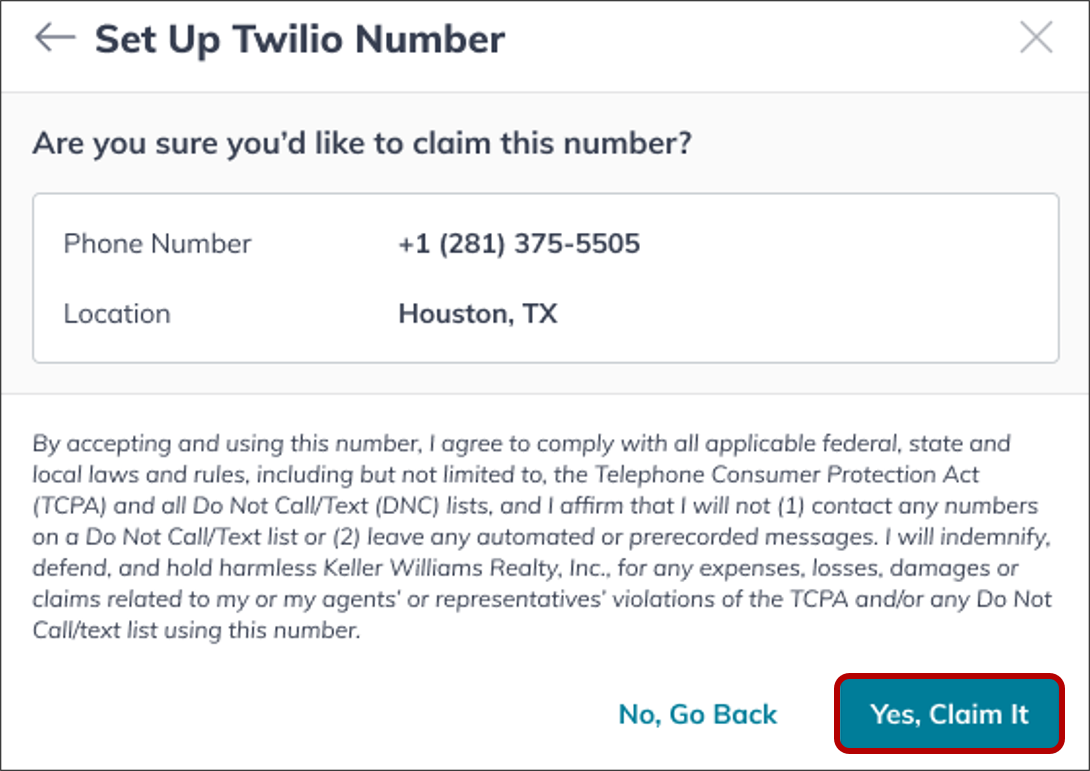The height and width of the screenshot is (771, 1090).
Task: Click the Houston, TX location value
Action: tap(477, 313)
